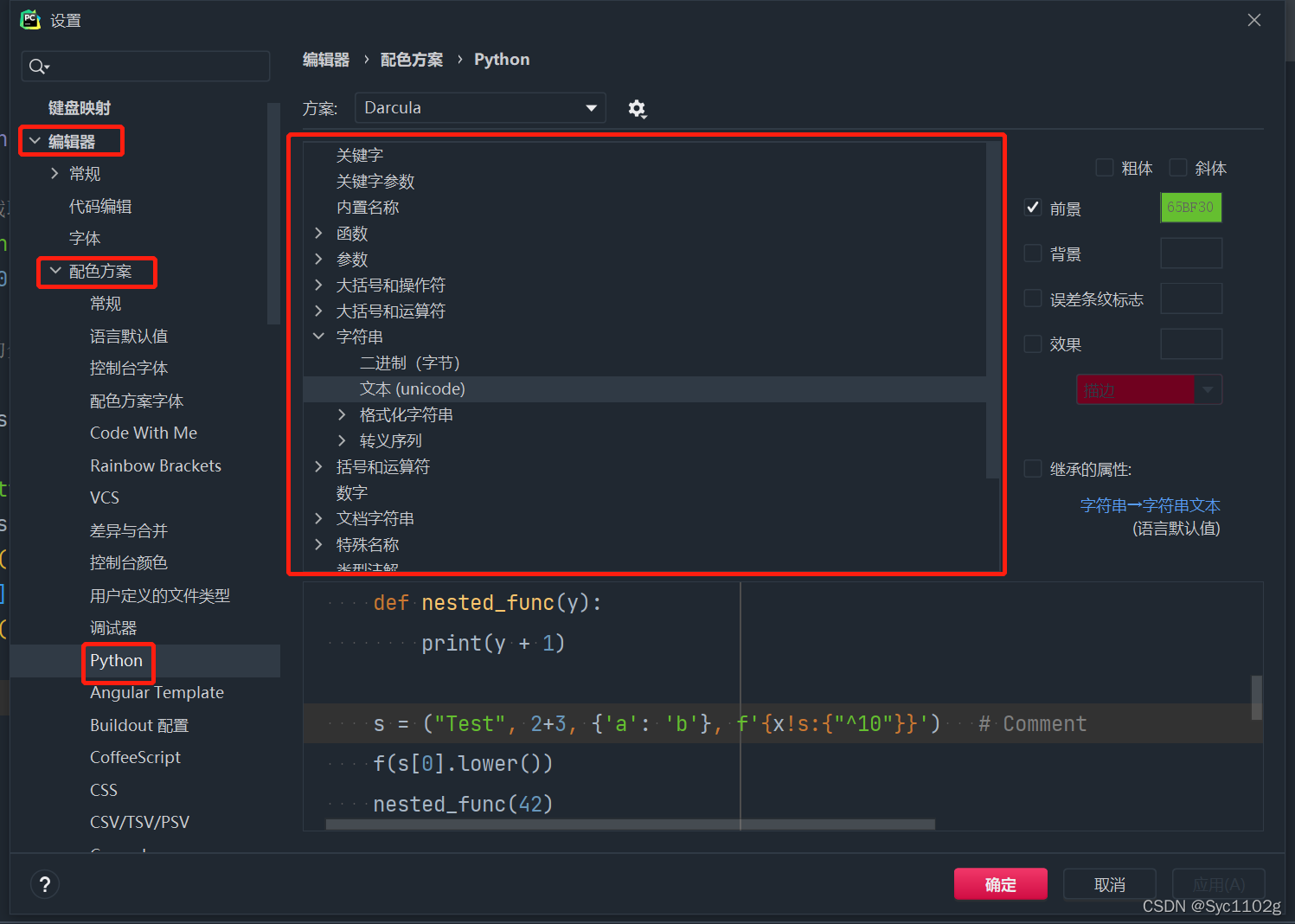Click the 配色方案 breadcrumb
1295x924 pixels.
[412, 60]
